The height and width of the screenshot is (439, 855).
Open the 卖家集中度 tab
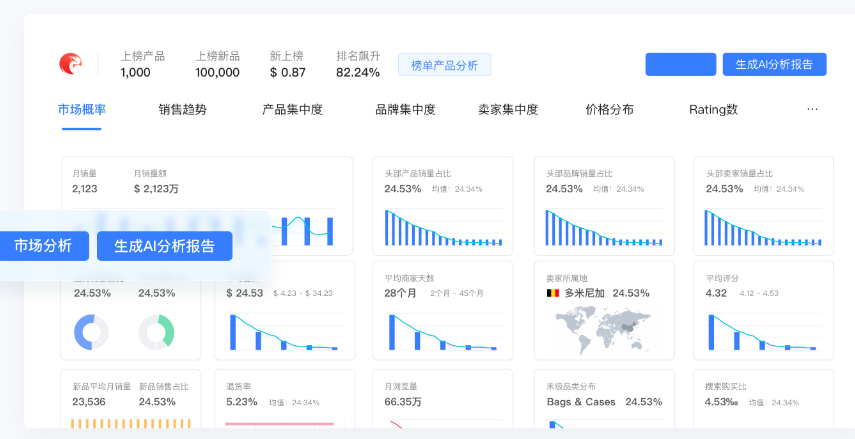[508, 110]
